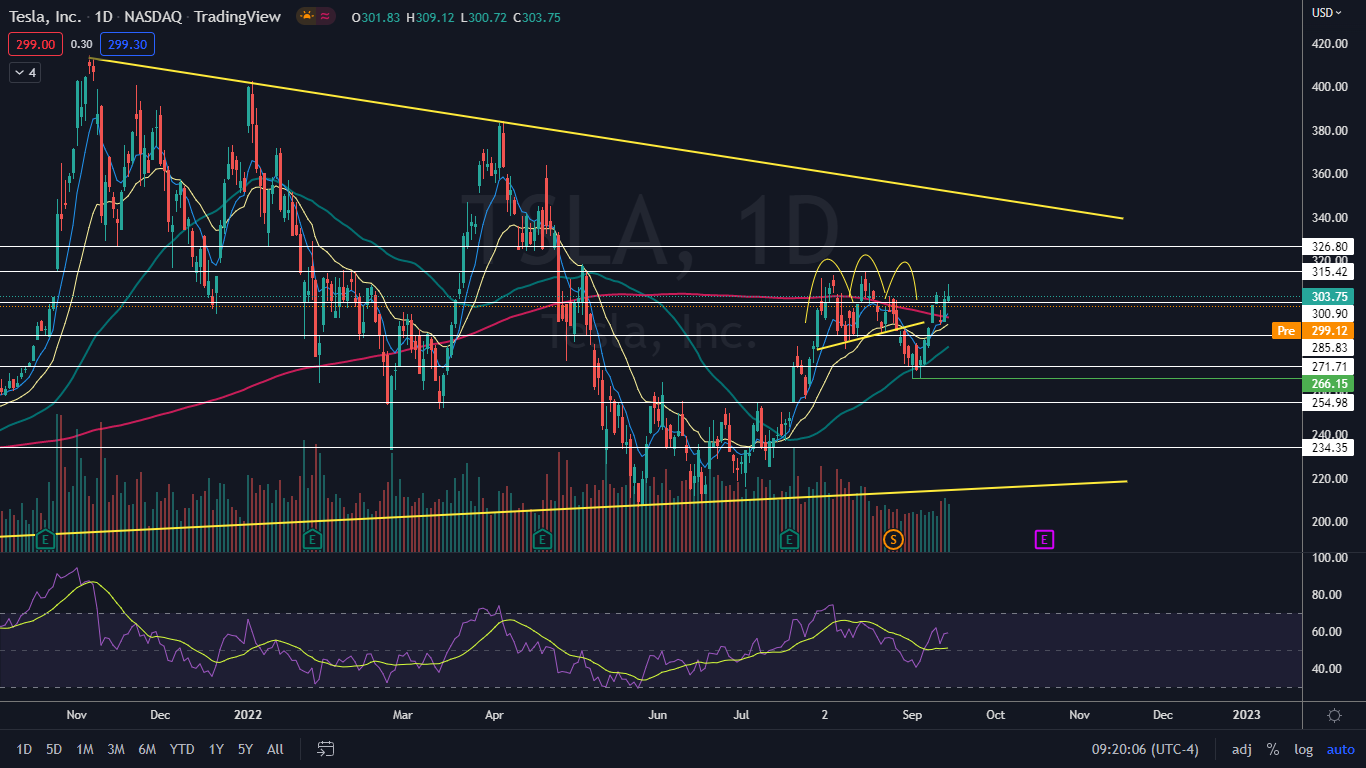Click the blue buy price 299.30 button
This screenshot has height=768, width=1366.
(x=127, y=44)
